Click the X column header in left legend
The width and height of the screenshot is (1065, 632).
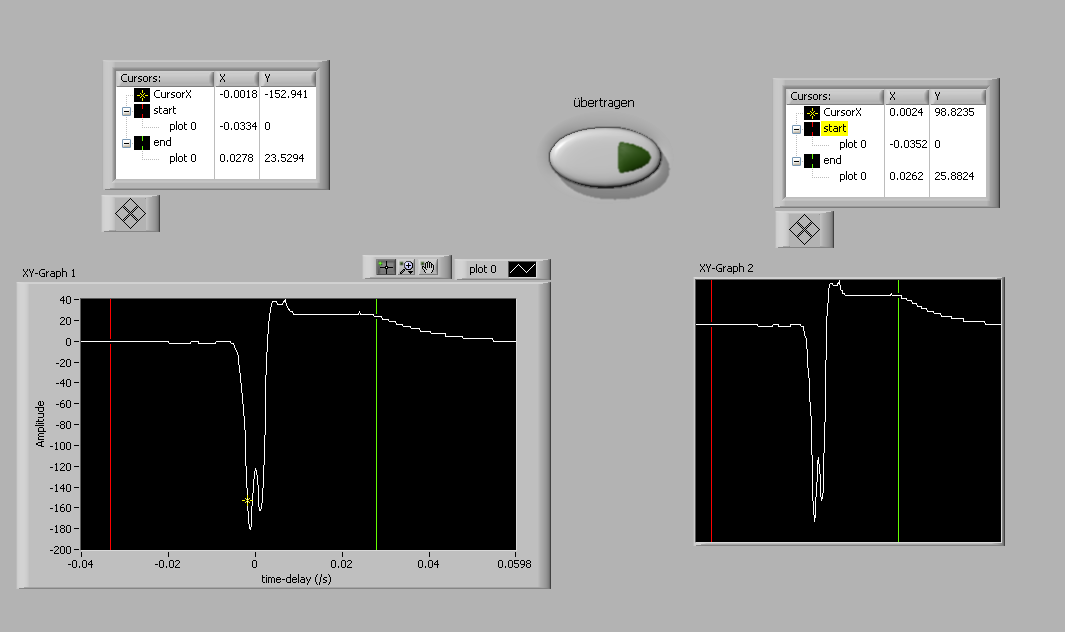click(x=237, y=78)
